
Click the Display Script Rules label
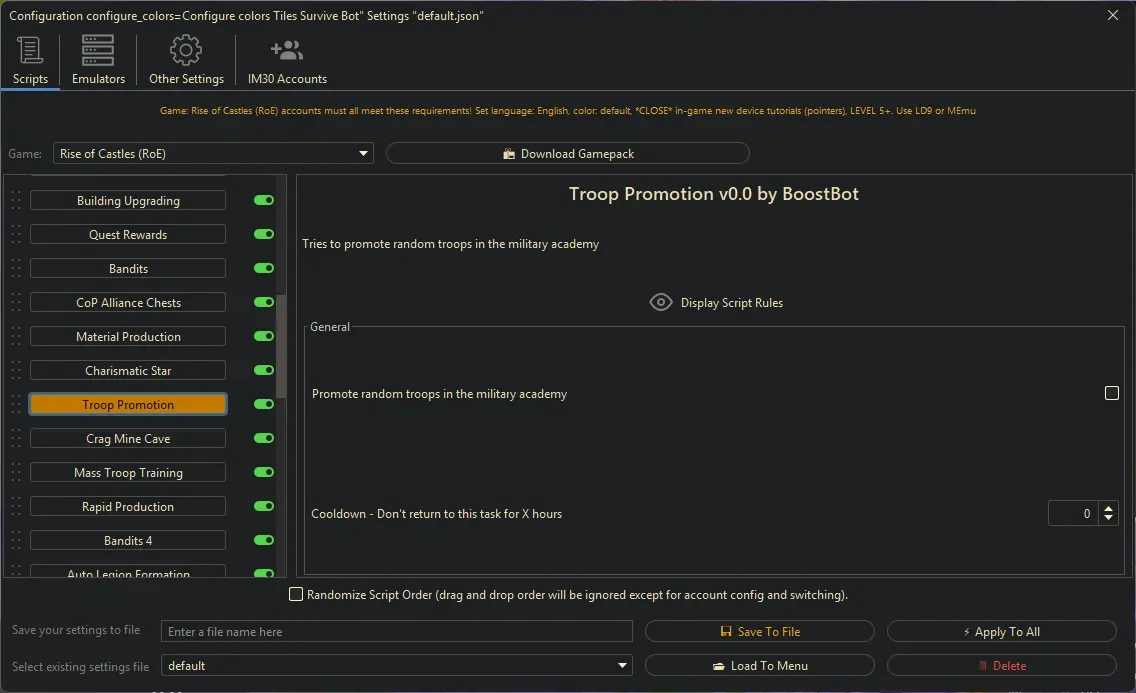tap(732, 303)
